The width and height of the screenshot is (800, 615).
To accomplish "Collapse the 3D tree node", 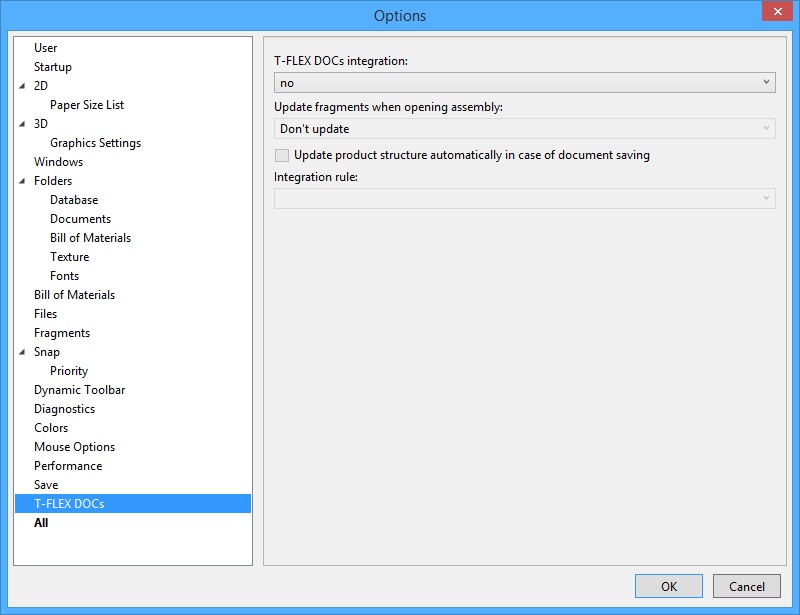I will pyautogui.click(x=22, y=124).
